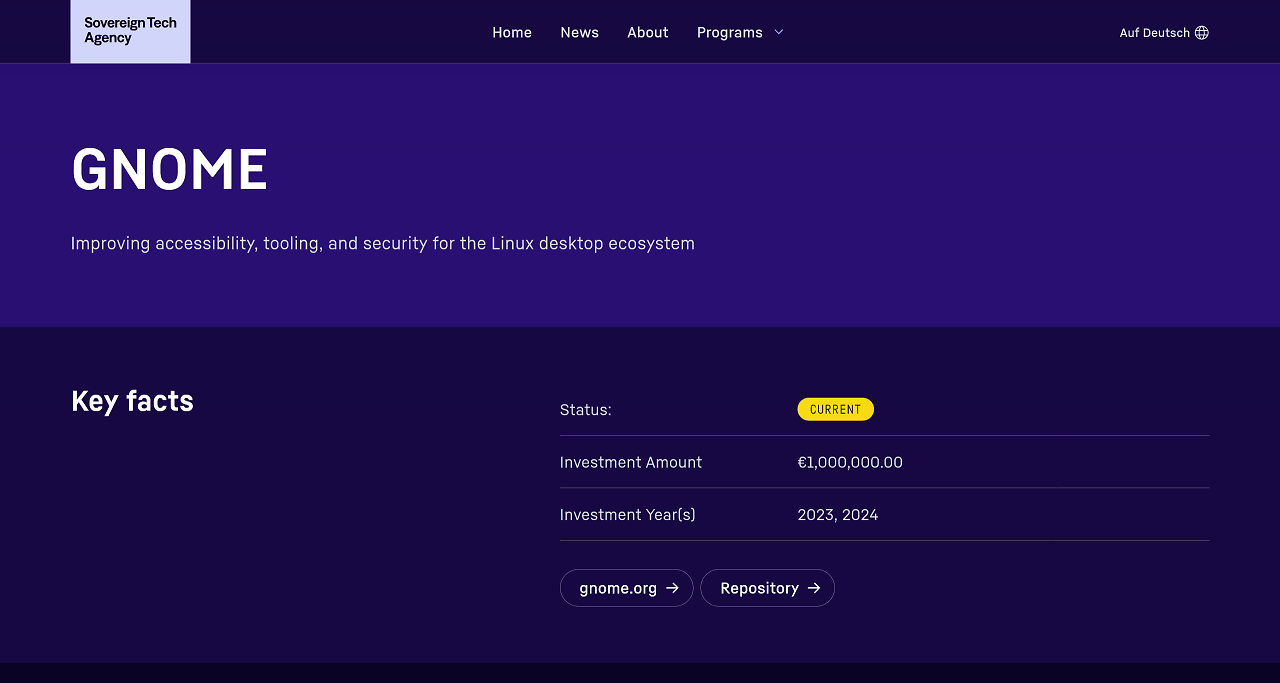Select the GNOME page heading
The image size is (1280, 683).
(x=170, y=169)
